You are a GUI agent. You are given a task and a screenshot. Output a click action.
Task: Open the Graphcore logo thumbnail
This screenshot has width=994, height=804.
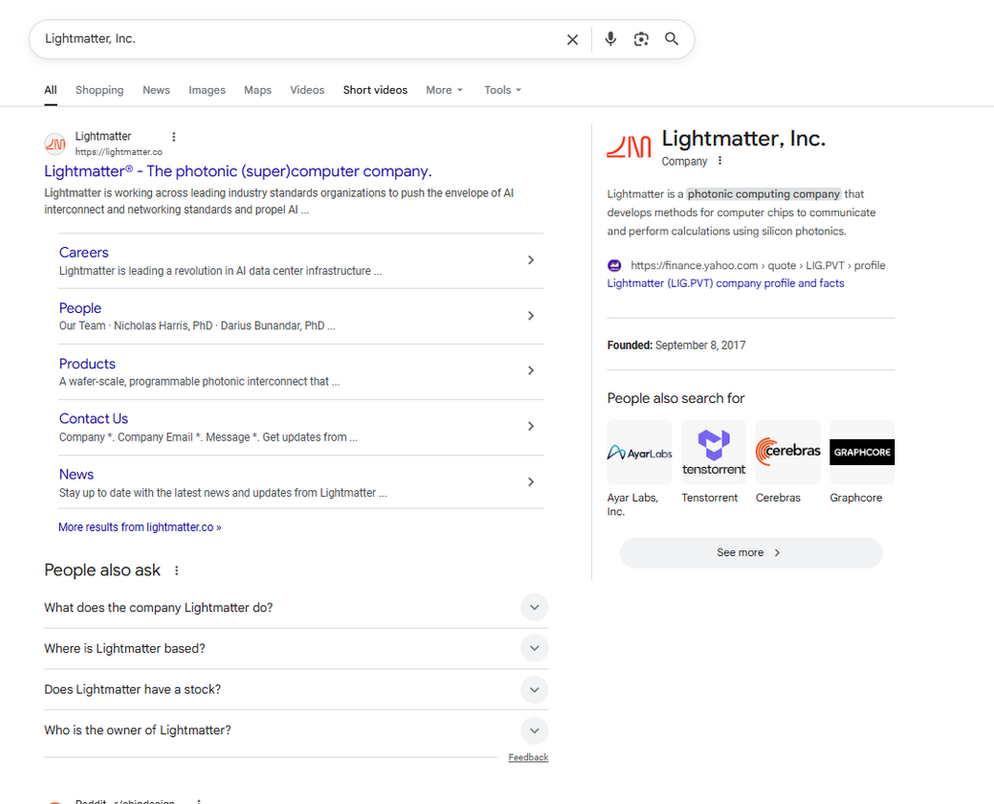862,452
